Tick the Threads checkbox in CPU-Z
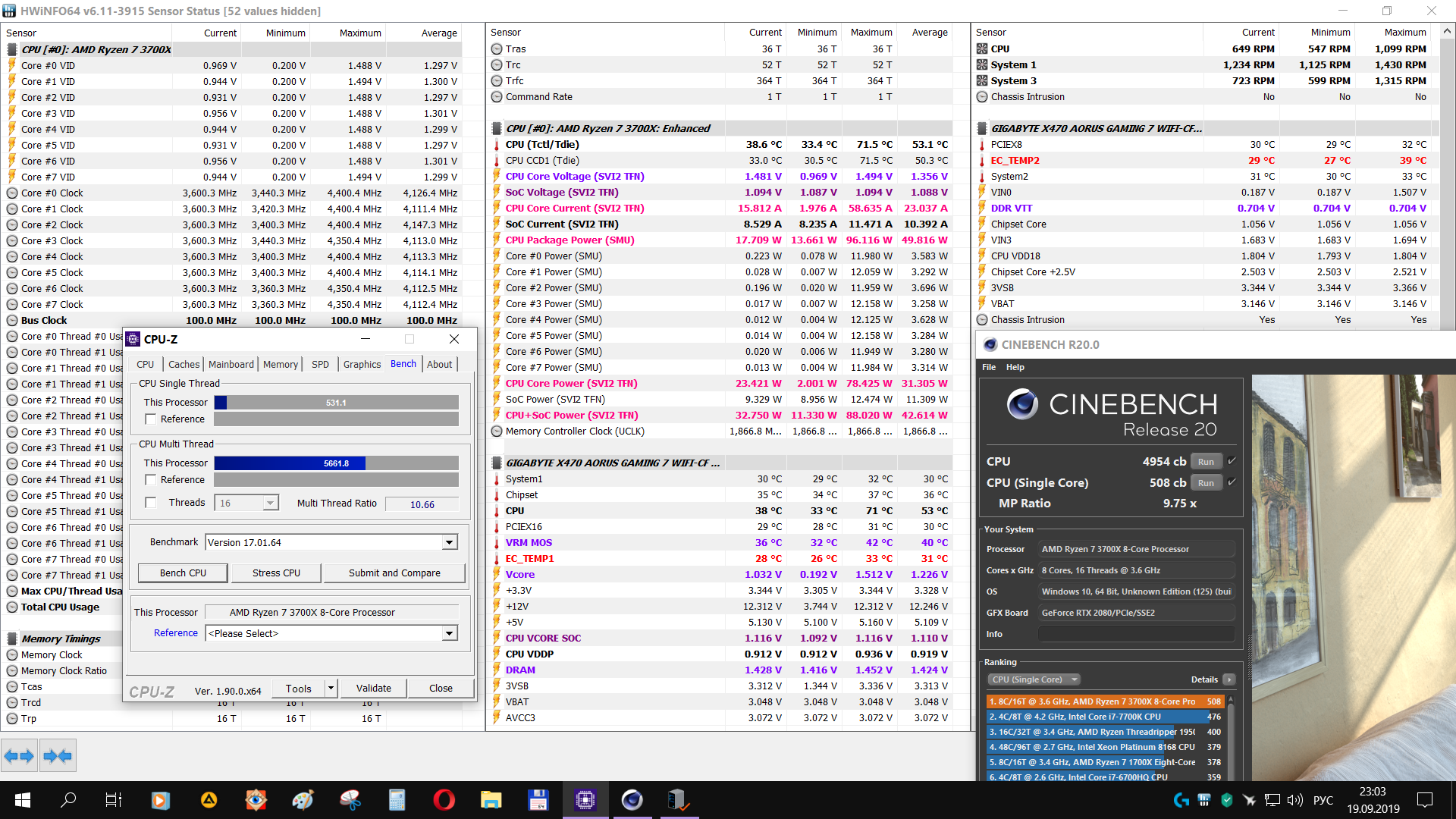This screenshot has height=819, width=1456. [151, 503]
